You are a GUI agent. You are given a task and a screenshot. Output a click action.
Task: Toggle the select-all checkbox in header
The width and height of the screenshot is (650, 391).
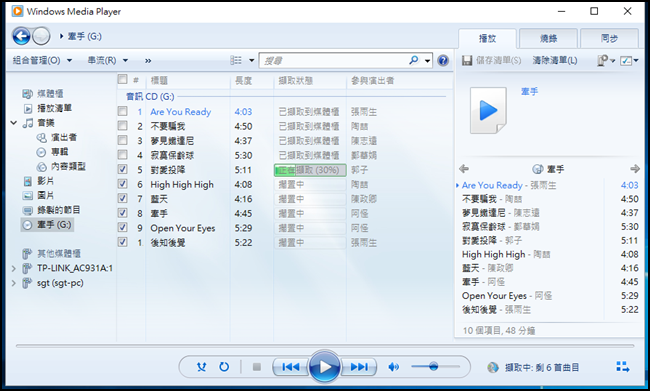click(122, 79)
